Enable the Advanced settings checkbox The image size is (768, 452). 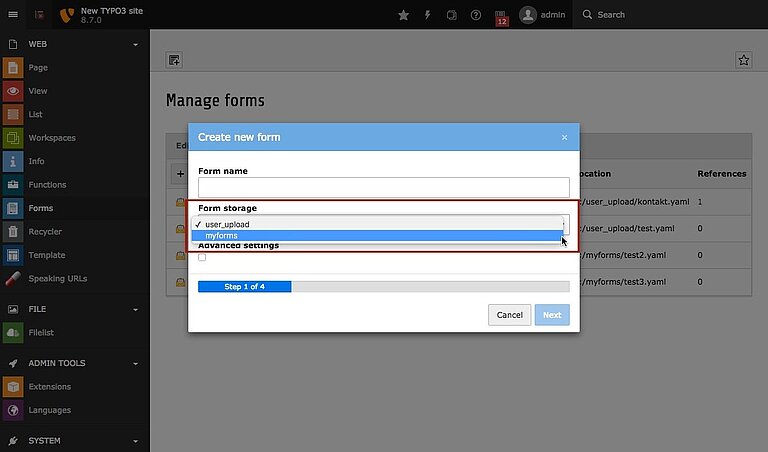point(202,258)
